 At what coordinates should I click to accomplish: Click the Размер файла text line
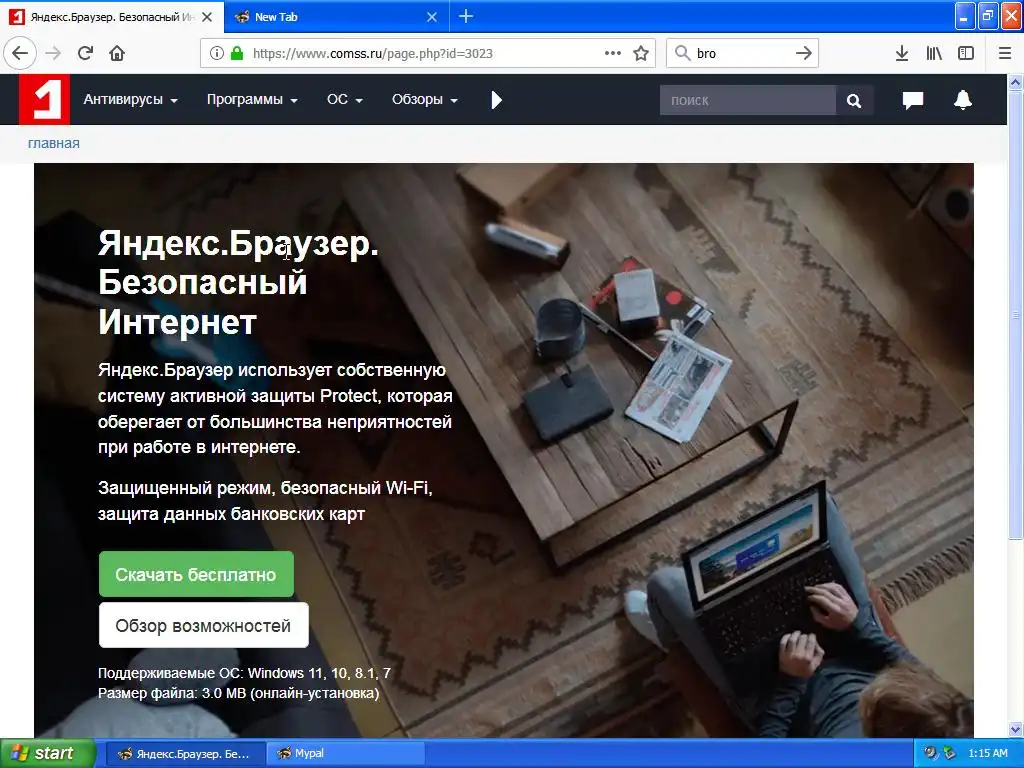[238, 693]
